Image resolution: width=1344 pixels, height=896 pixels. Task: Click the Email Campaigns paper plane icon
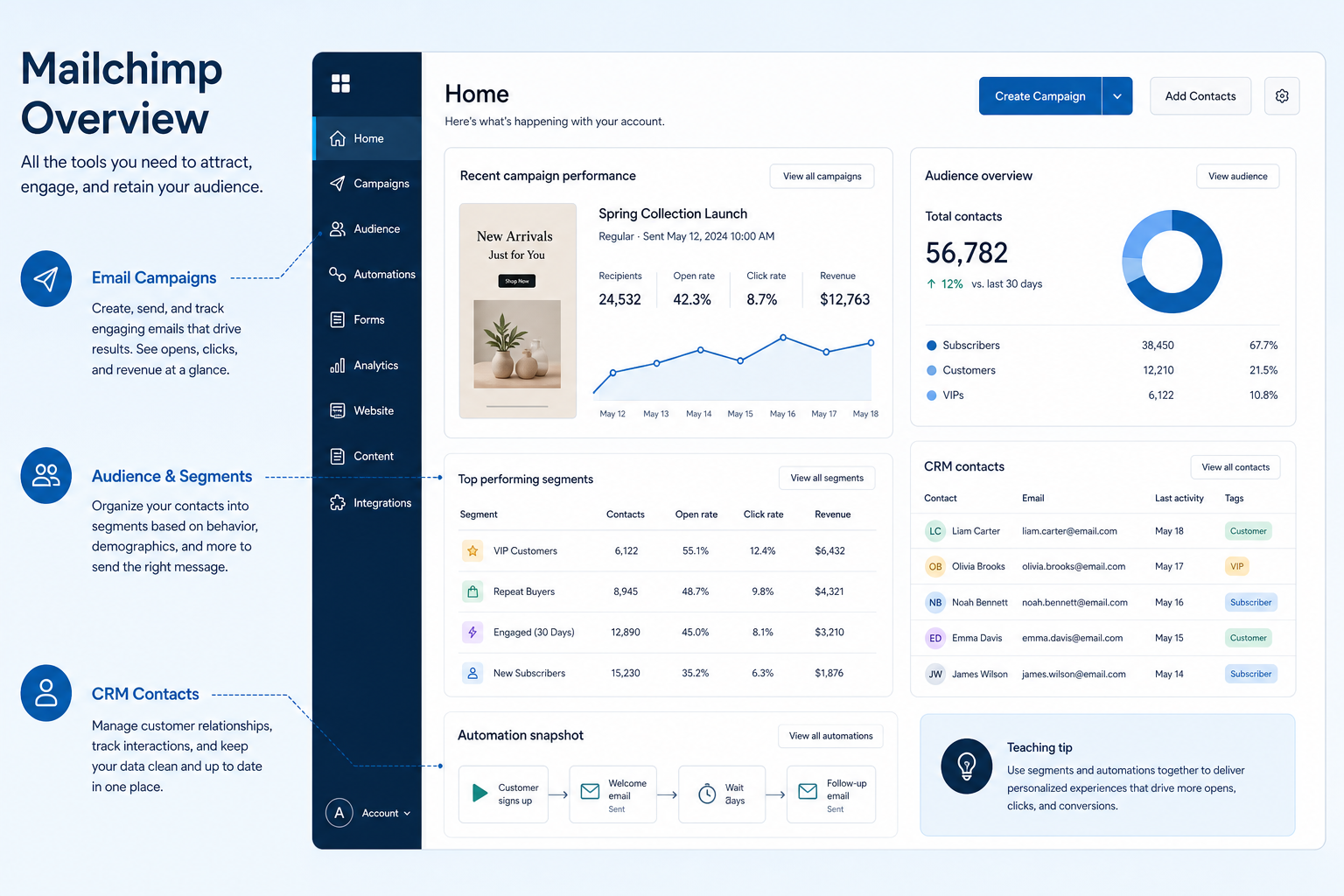pos(46,279)
